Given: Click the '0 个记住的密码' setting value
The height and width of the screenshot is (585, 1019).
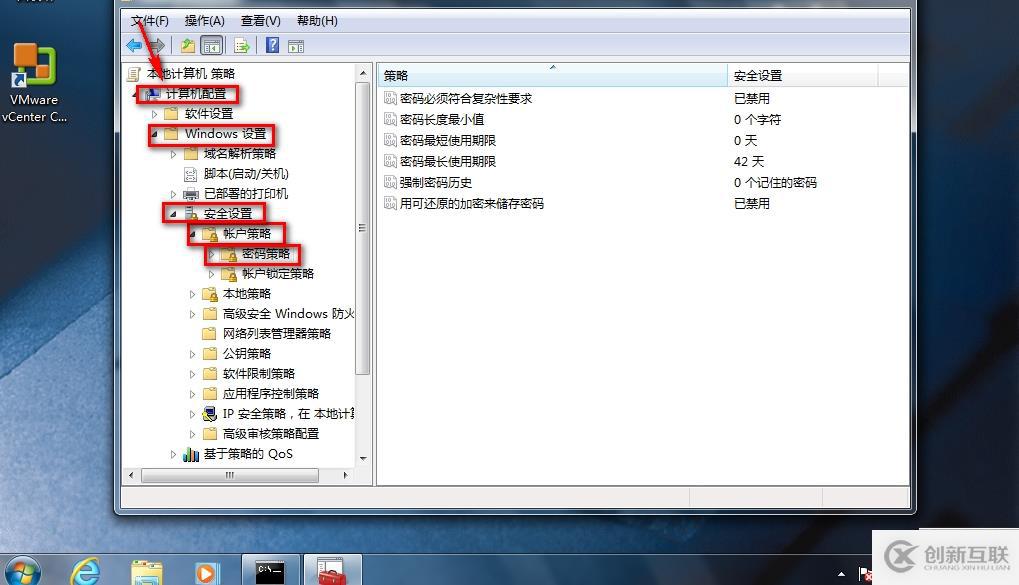Looking at the screenshot, I should (x=775, y=182).
